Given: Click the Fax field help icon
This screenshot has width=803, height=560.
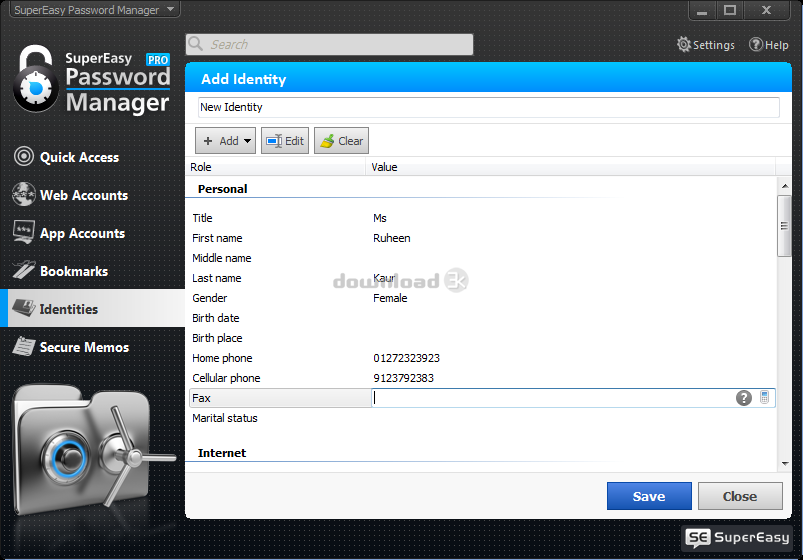Looking at the screenshot, I should point(743,398).
